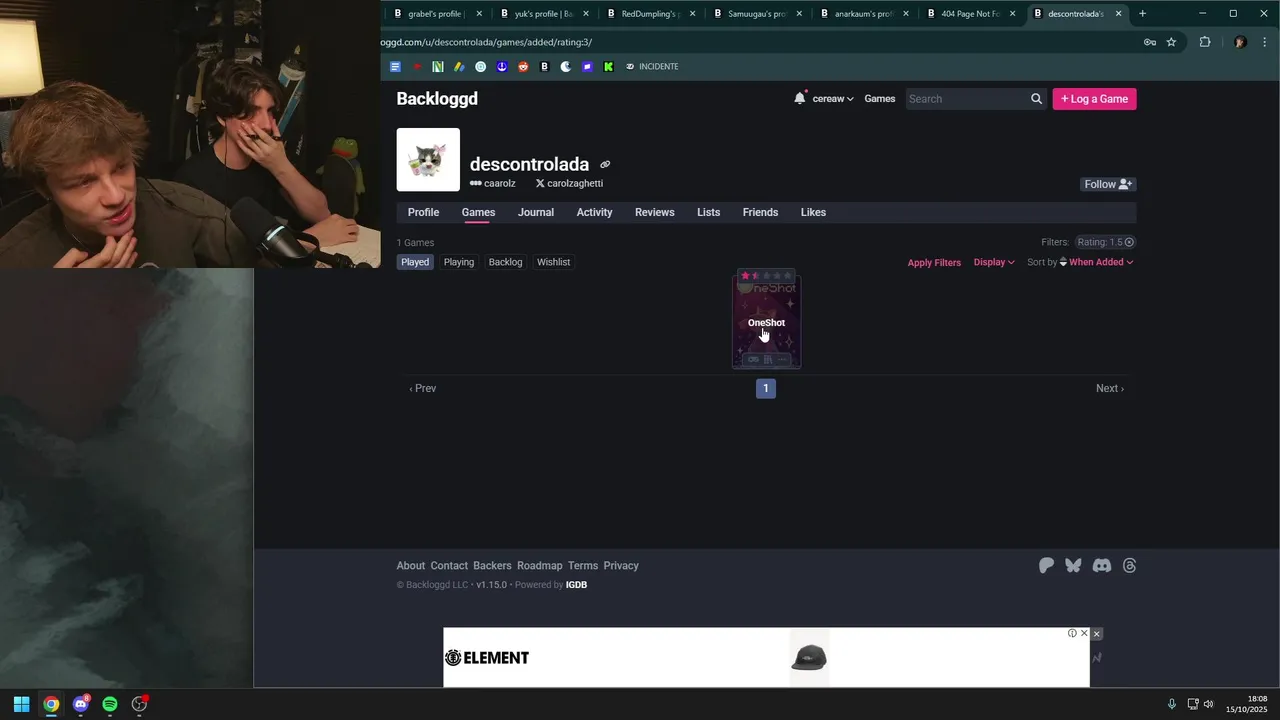The width and height of the screenshot is (1280, 720).
Task: Open the Spotify taskbar icon
Action: pyautogui.click(x=110, y=704)
